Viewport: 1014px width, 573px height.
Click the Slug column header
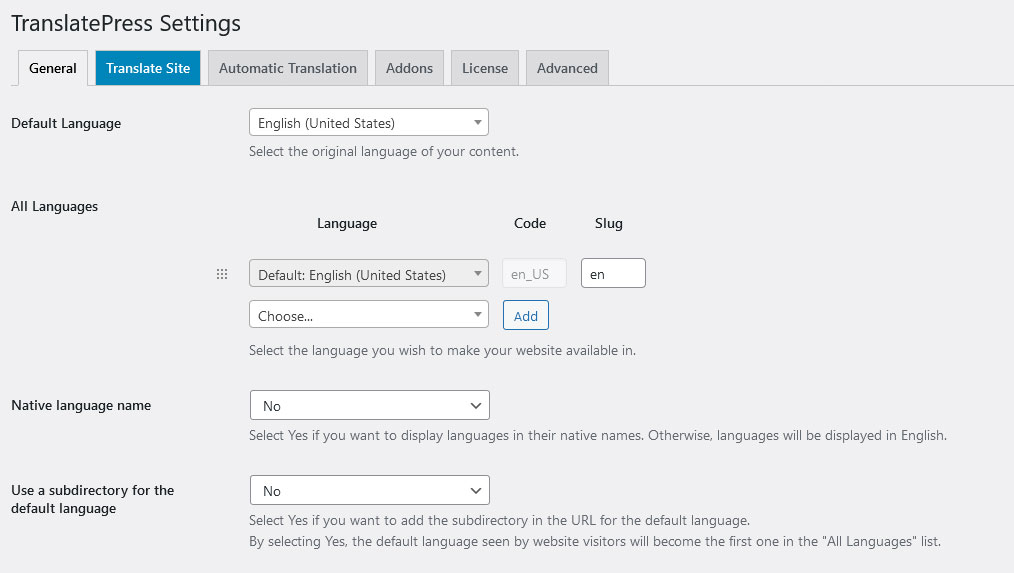tap(609, 224)
